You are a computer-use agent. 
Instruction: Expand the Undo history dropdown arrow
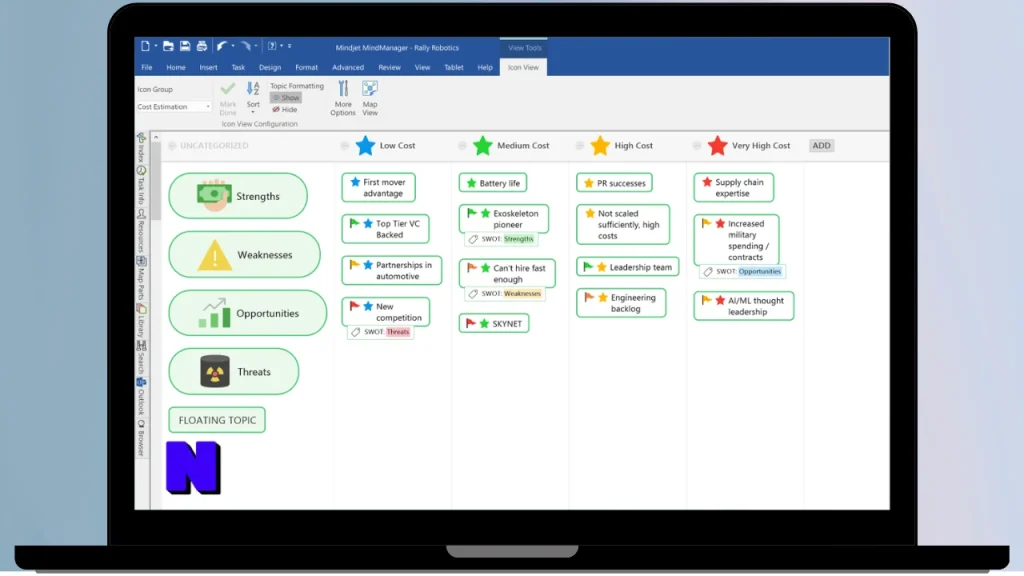232,46
